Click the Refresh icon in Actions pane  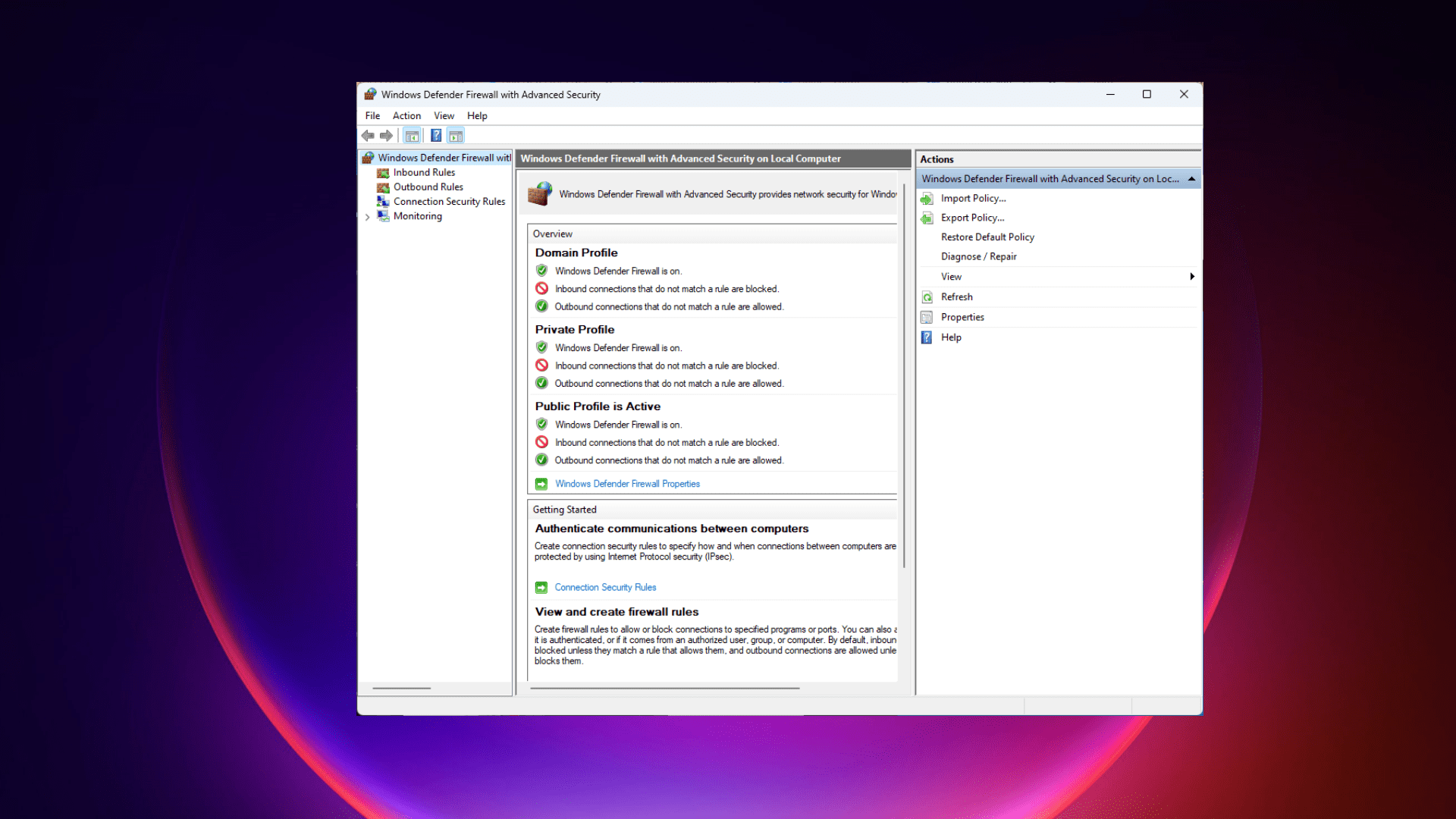tap(927, 297)
